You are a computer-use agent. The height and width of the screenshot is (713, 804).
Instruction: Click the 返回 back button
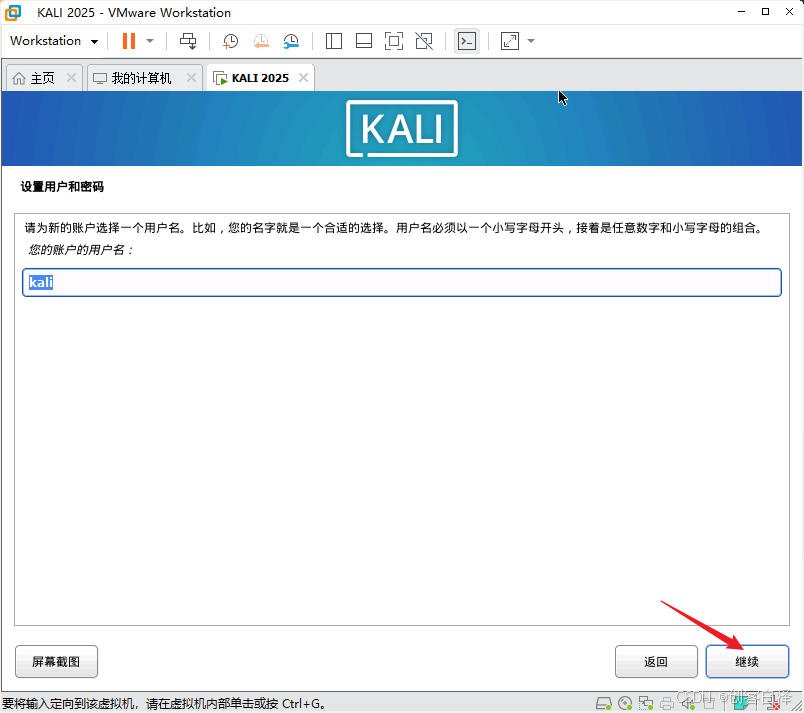point(656,662)
